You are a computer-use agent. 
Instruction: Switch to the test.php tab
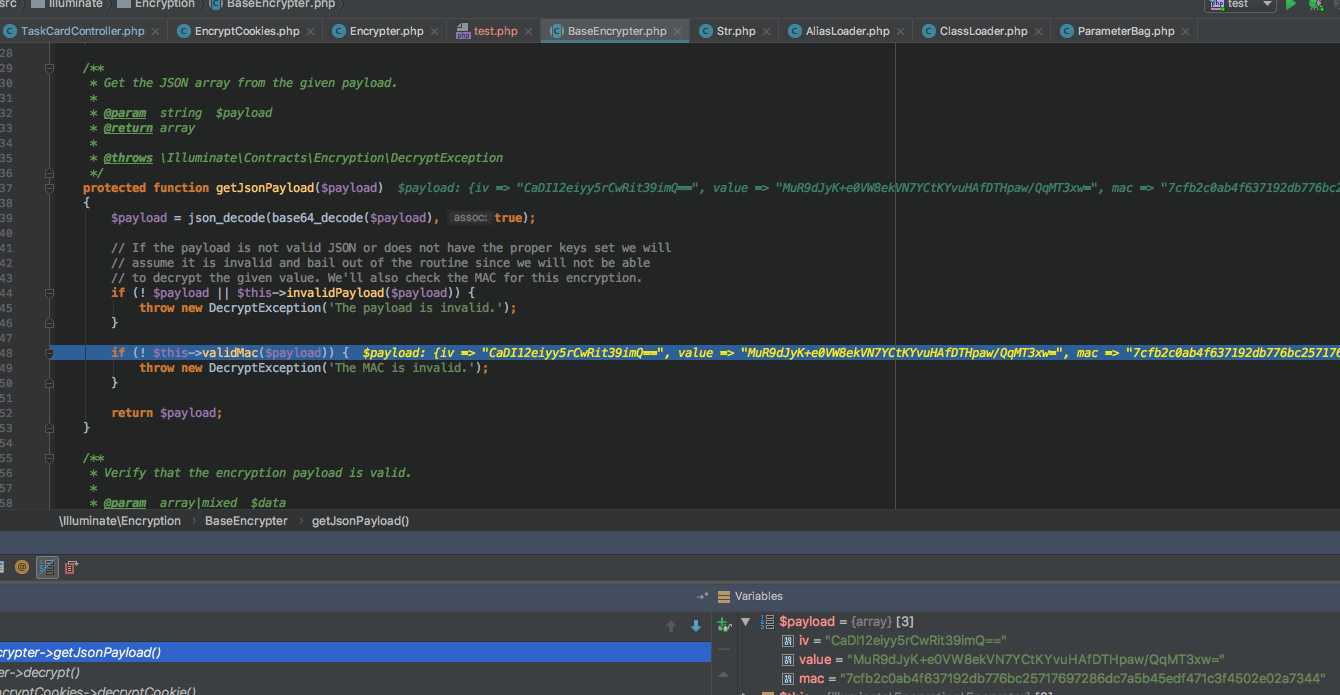[495, 31]
